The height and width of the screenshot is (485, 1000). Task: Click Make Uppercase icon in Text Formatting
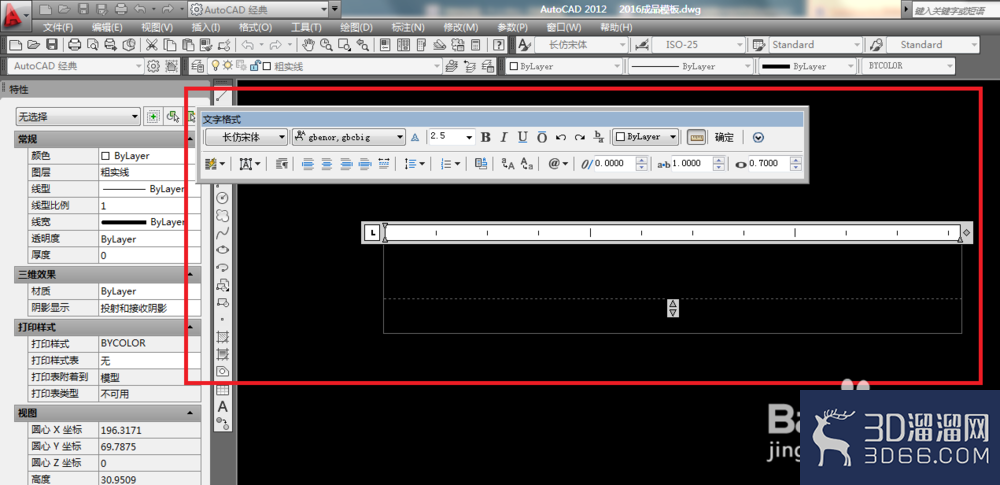[x=508, y=164]
